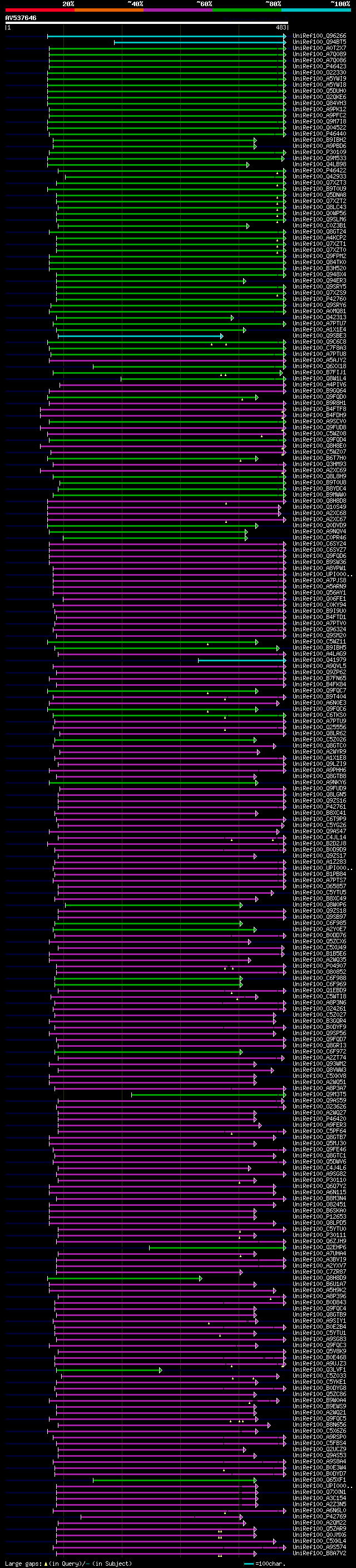Click the purple ~60% identity legend bar
The height and width of the screenshot is (1568, 356).
177,10
